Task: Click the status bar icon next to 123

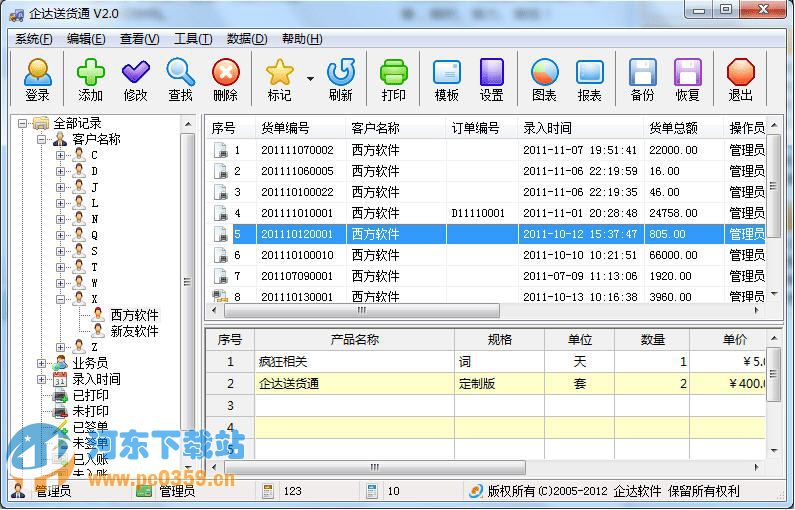Action: tap(268, 491)
